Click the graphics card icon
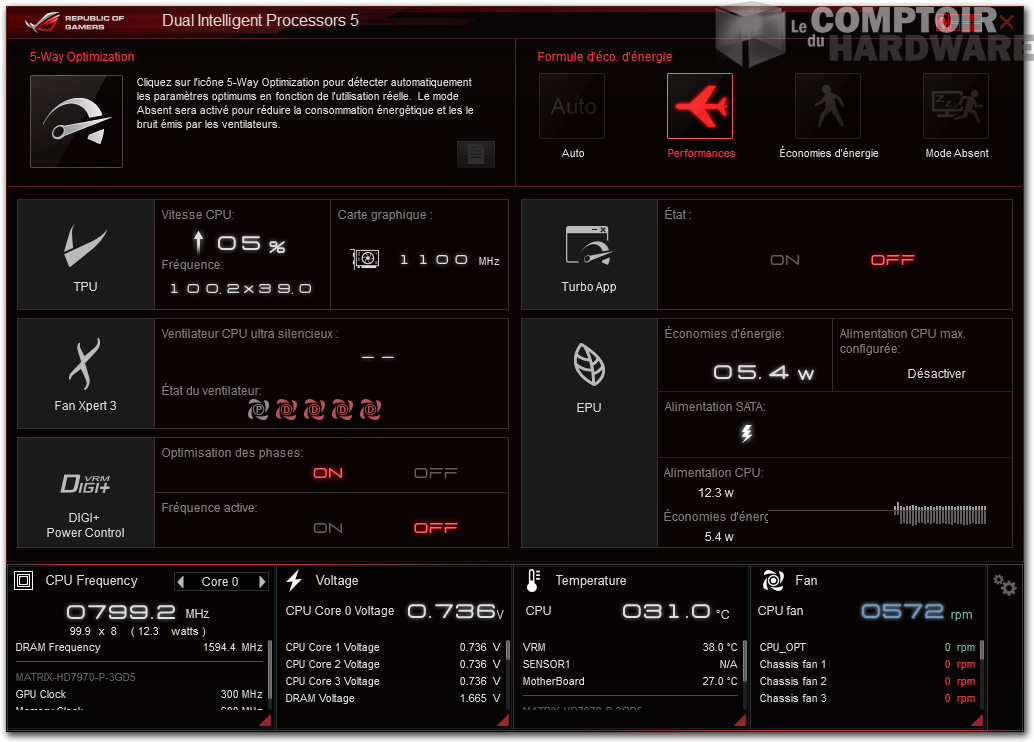This screenshot has width=1034, height=742. tap(365, 259)
